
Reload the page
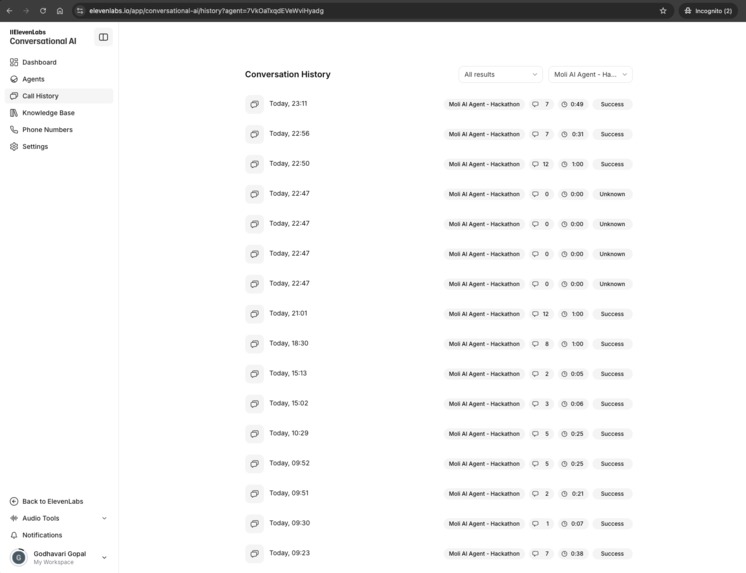[43, 10]
